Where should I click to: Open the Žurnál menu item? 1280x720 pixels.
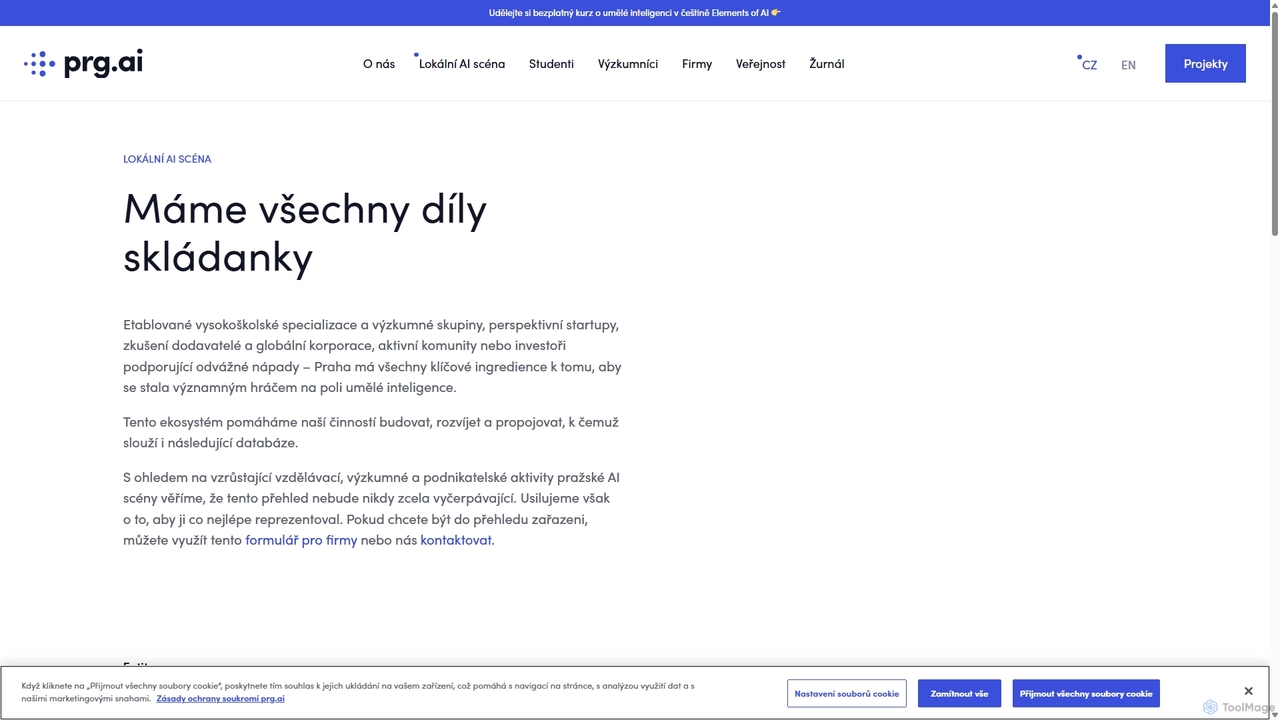pyautogui.click(x=827, y=64)
